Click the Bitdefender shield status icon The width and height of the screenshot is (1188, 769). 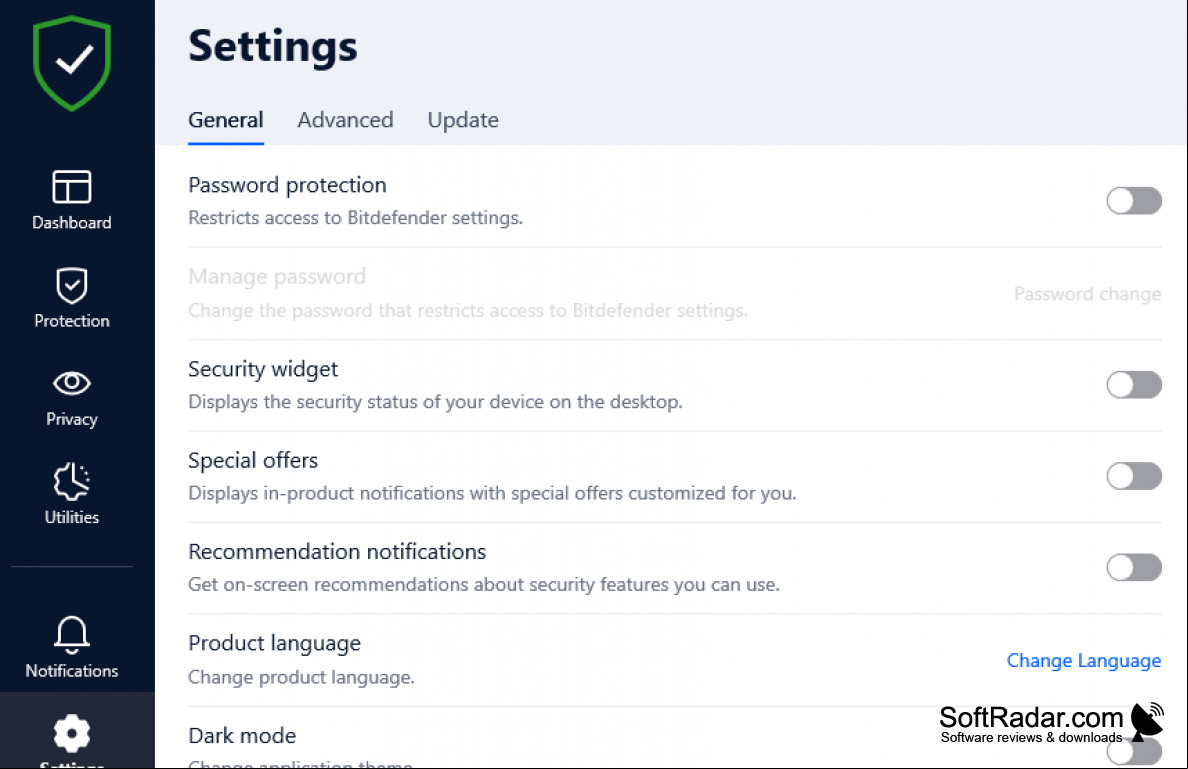[x=72, y=63]
